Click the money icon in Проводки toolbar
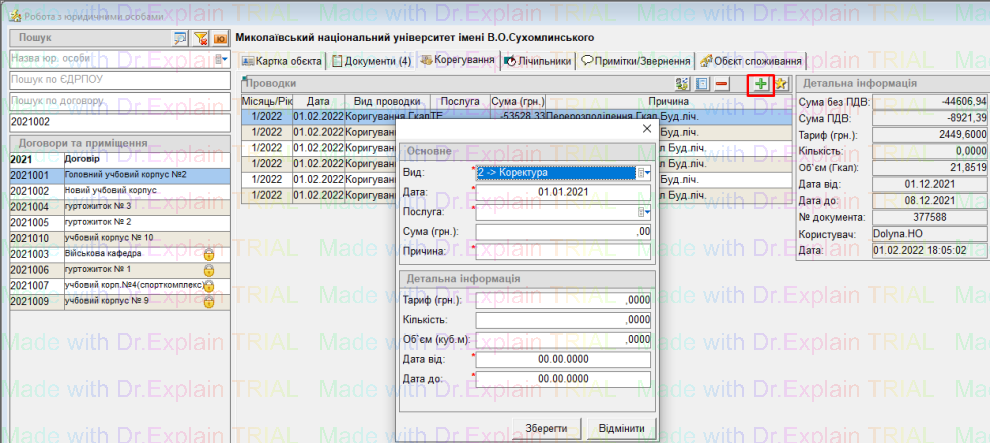 click(x=683, y=85)
